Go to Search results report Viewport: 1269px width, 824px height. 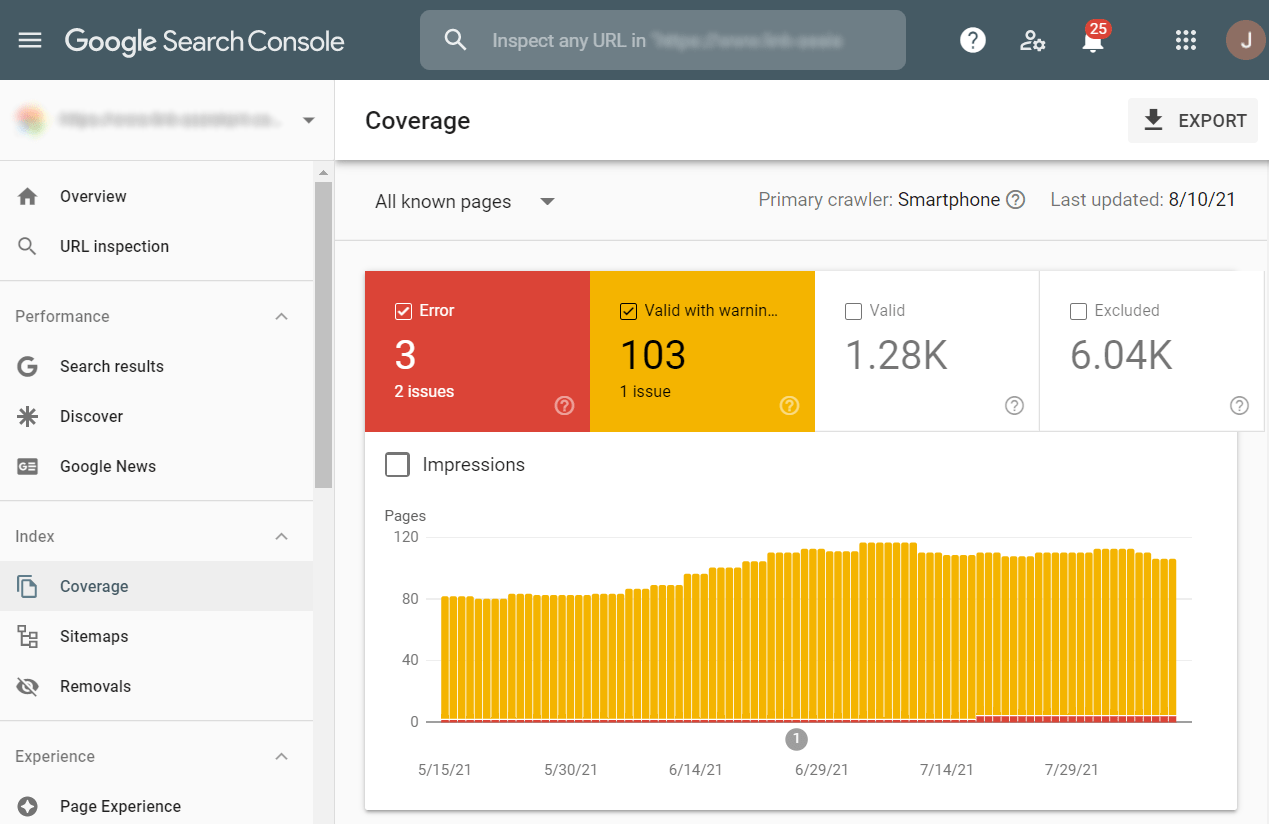[x=156, y=366]
